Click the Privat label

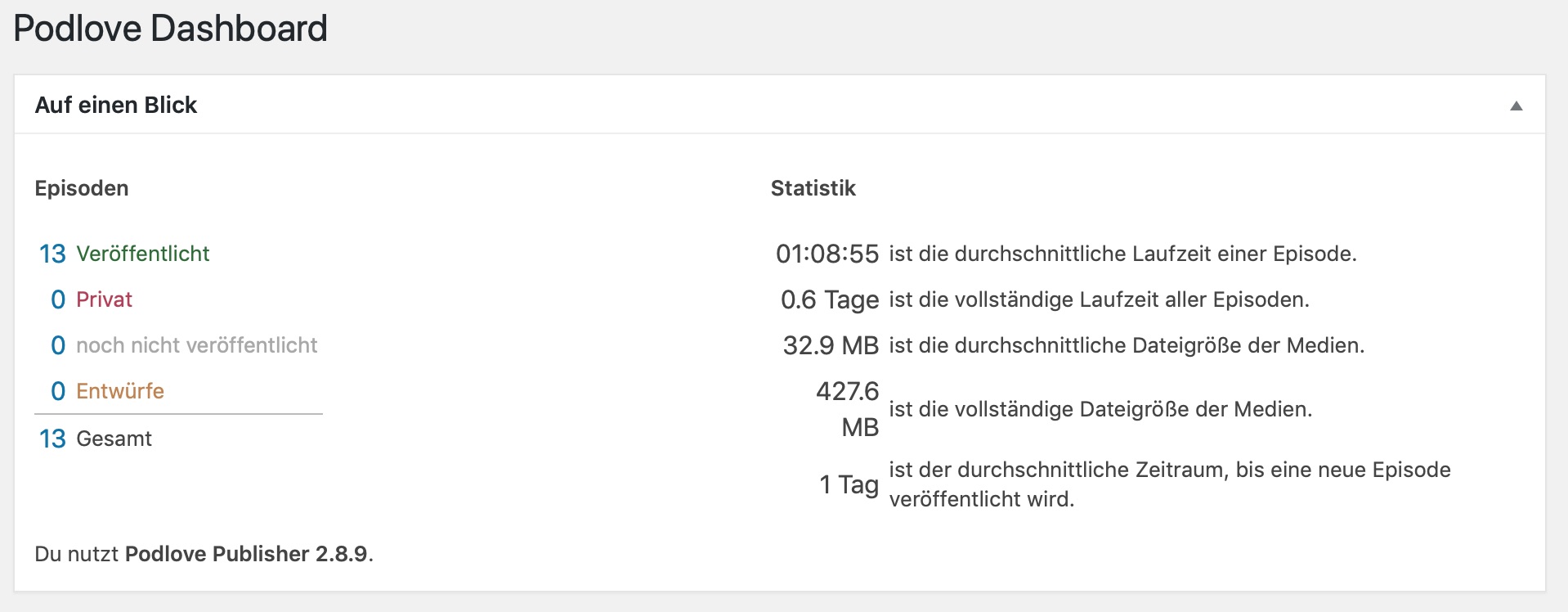(104, 299)
